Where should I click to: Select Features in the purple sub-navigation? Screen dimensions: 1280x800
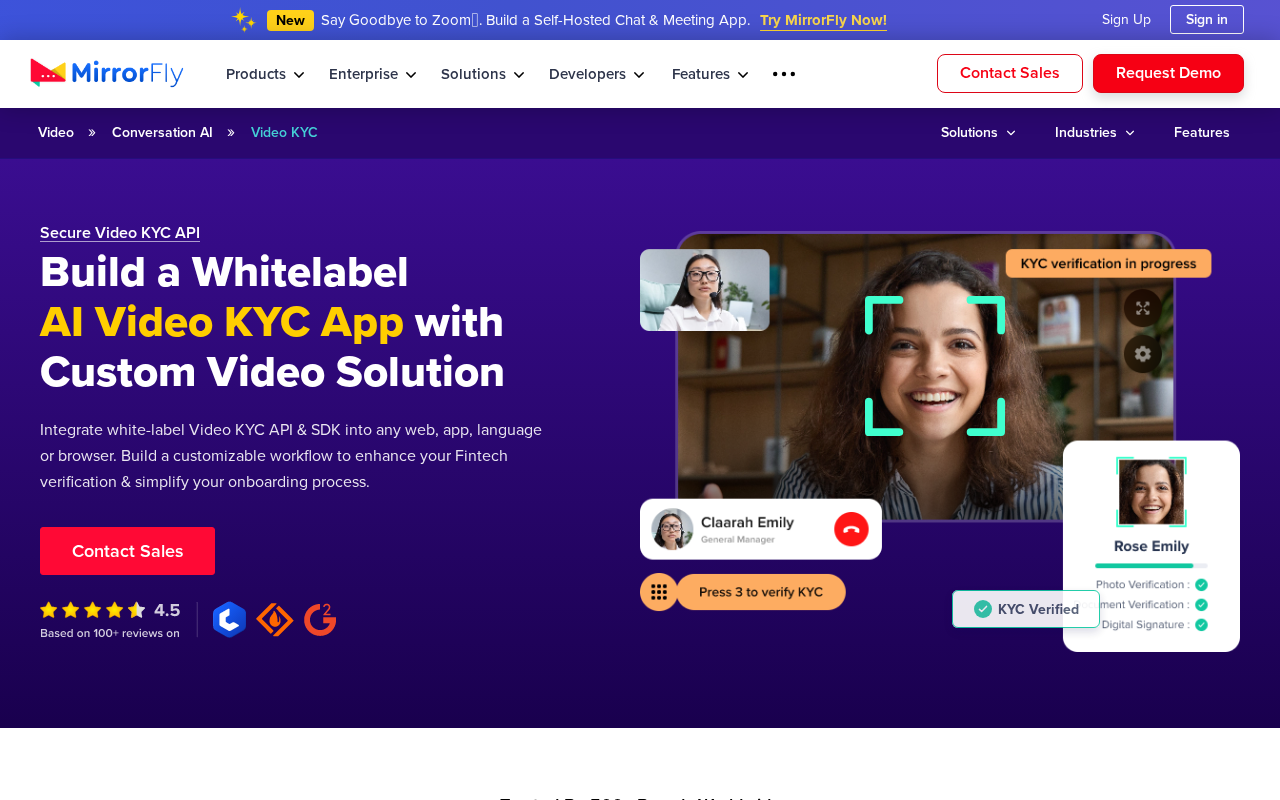pos(1202,133)
